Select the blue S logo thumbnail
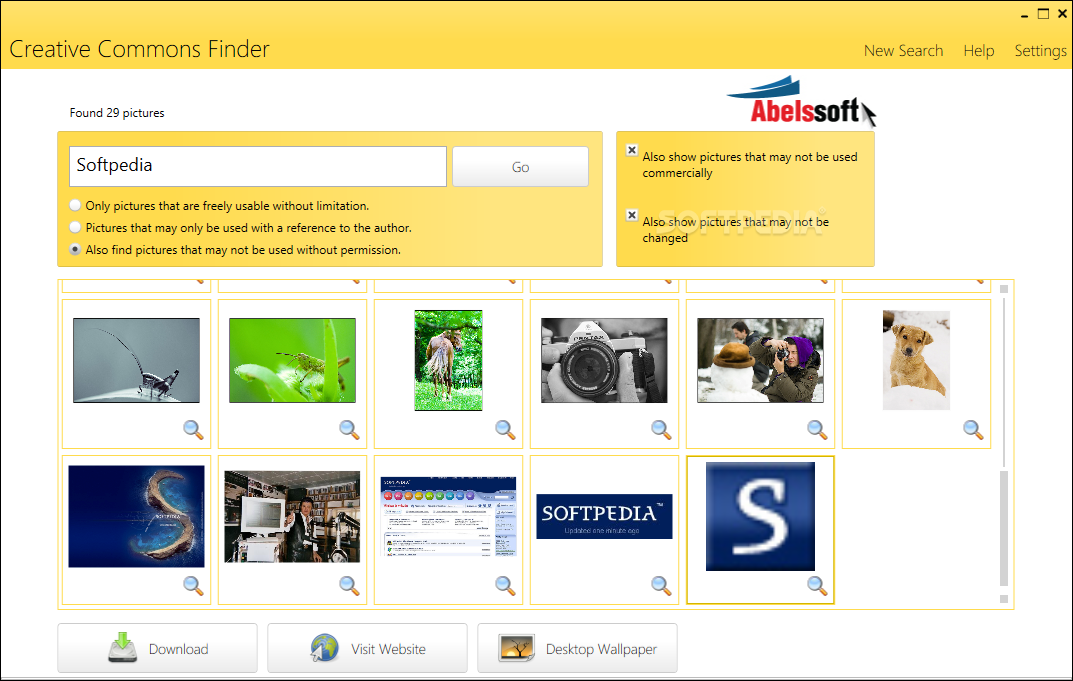 point(760,516)
